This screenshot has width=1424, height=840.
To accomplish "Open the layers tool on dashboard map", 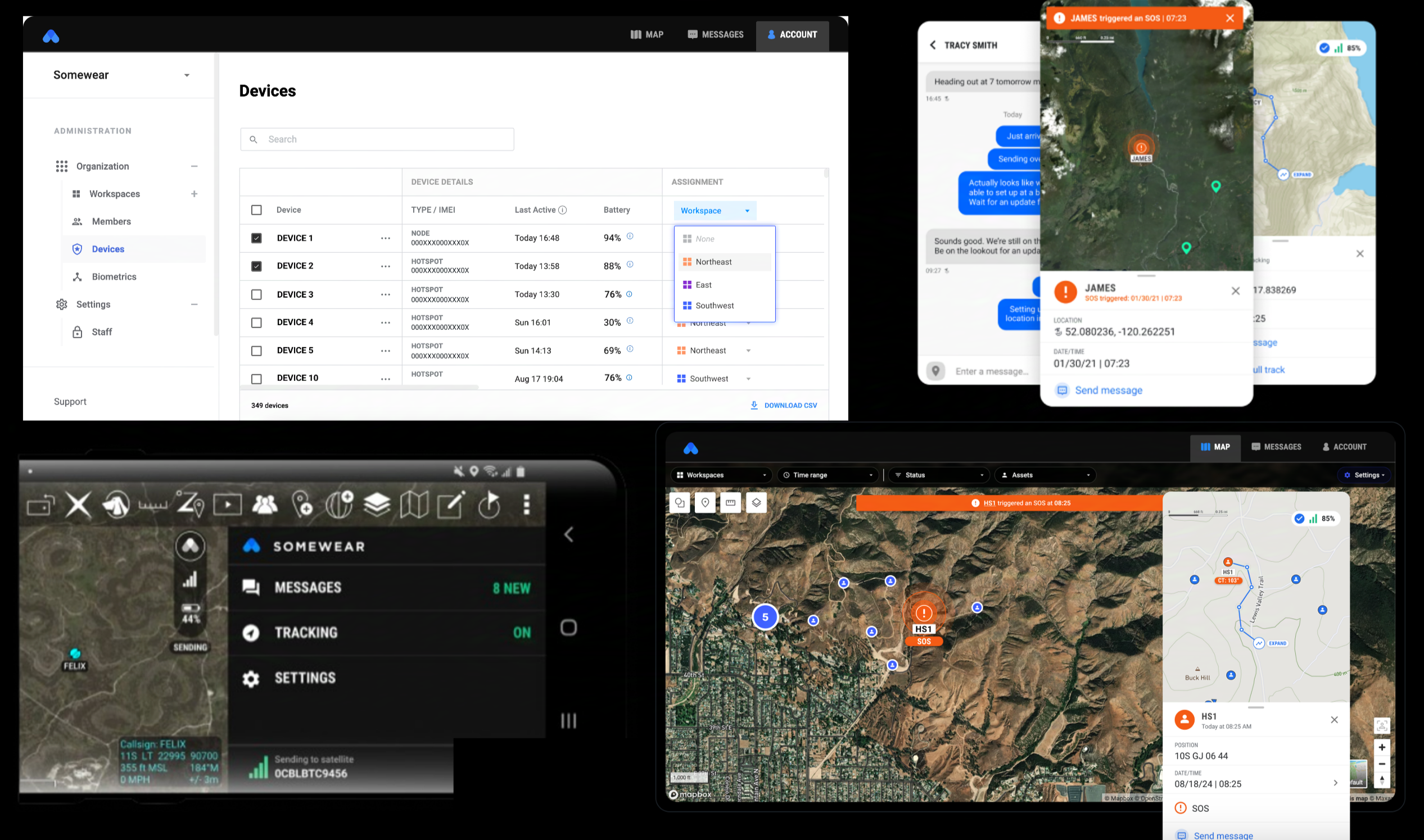I will 756,503.
